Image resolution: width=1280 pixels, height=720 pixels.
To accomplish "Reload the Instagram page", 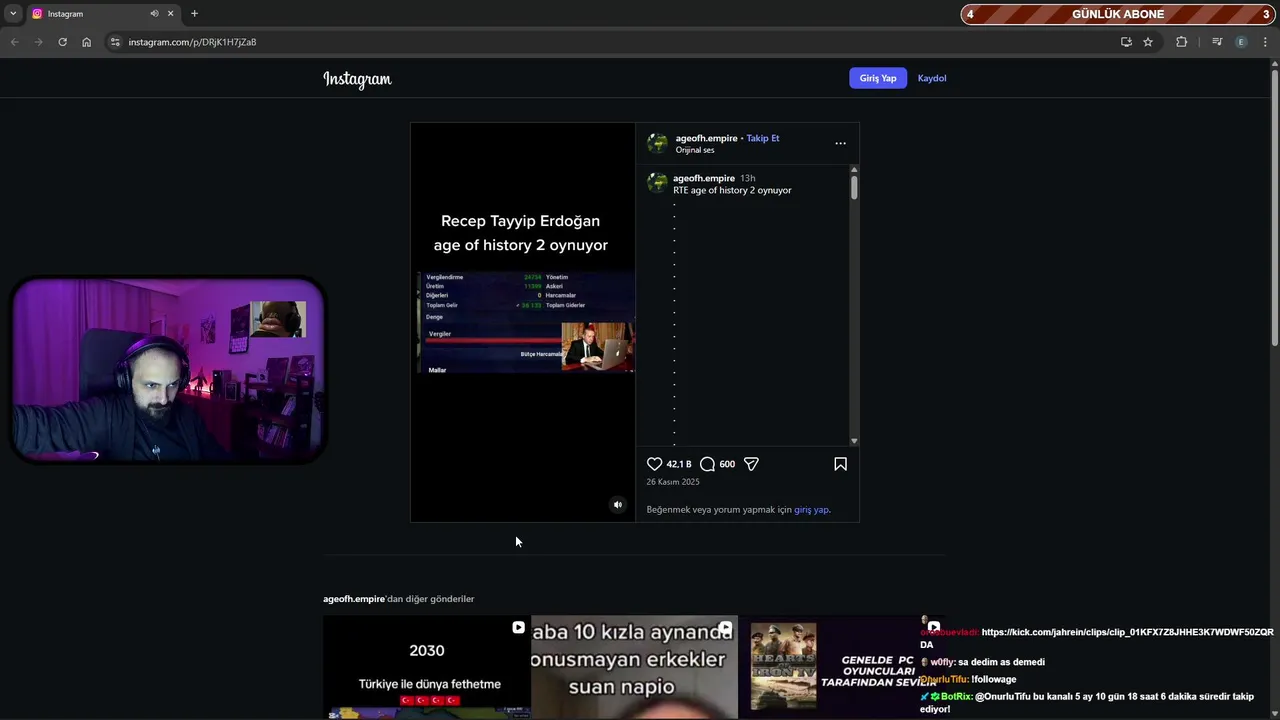I will [x=62, y=42].
